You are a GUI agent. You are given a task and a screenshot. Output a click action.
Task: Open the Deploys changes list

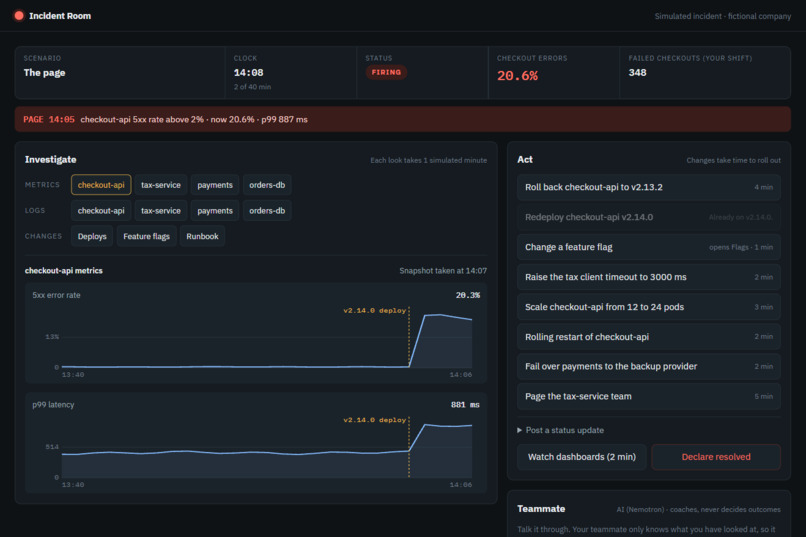(x=92, y=236)
